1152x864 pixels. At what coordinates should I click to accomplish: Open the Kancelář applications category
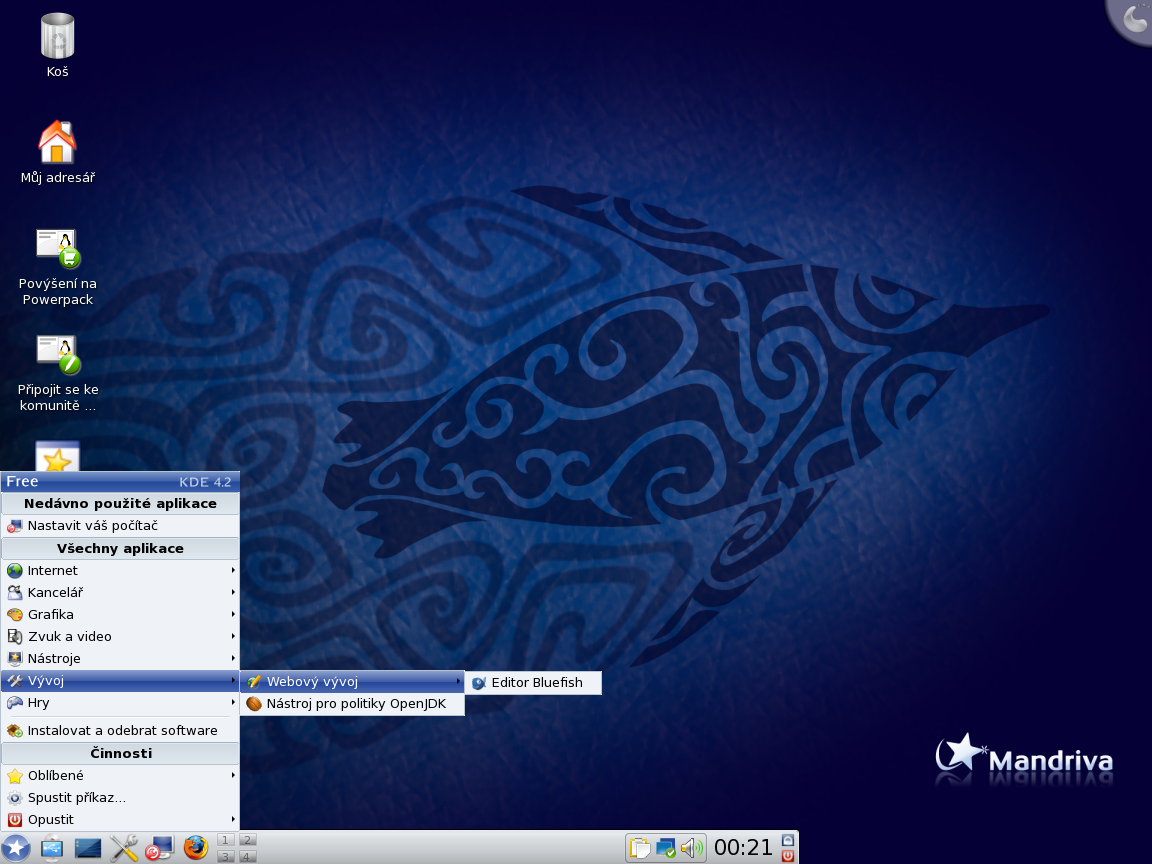(x=120, y=592)
